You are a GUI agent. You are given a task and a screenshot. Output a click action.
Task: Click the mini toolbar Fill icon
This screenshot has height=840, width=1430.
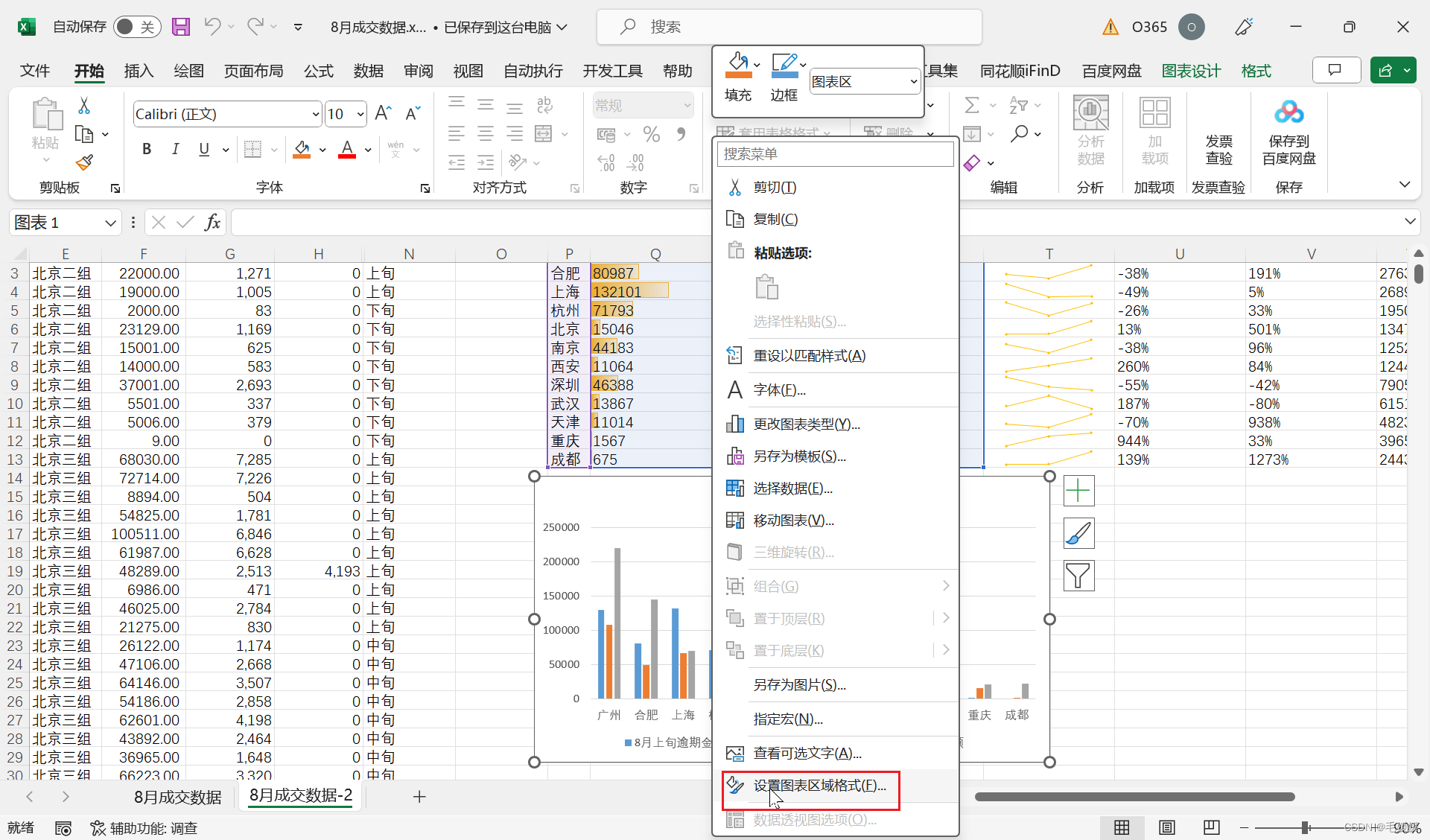click(737, 66)
